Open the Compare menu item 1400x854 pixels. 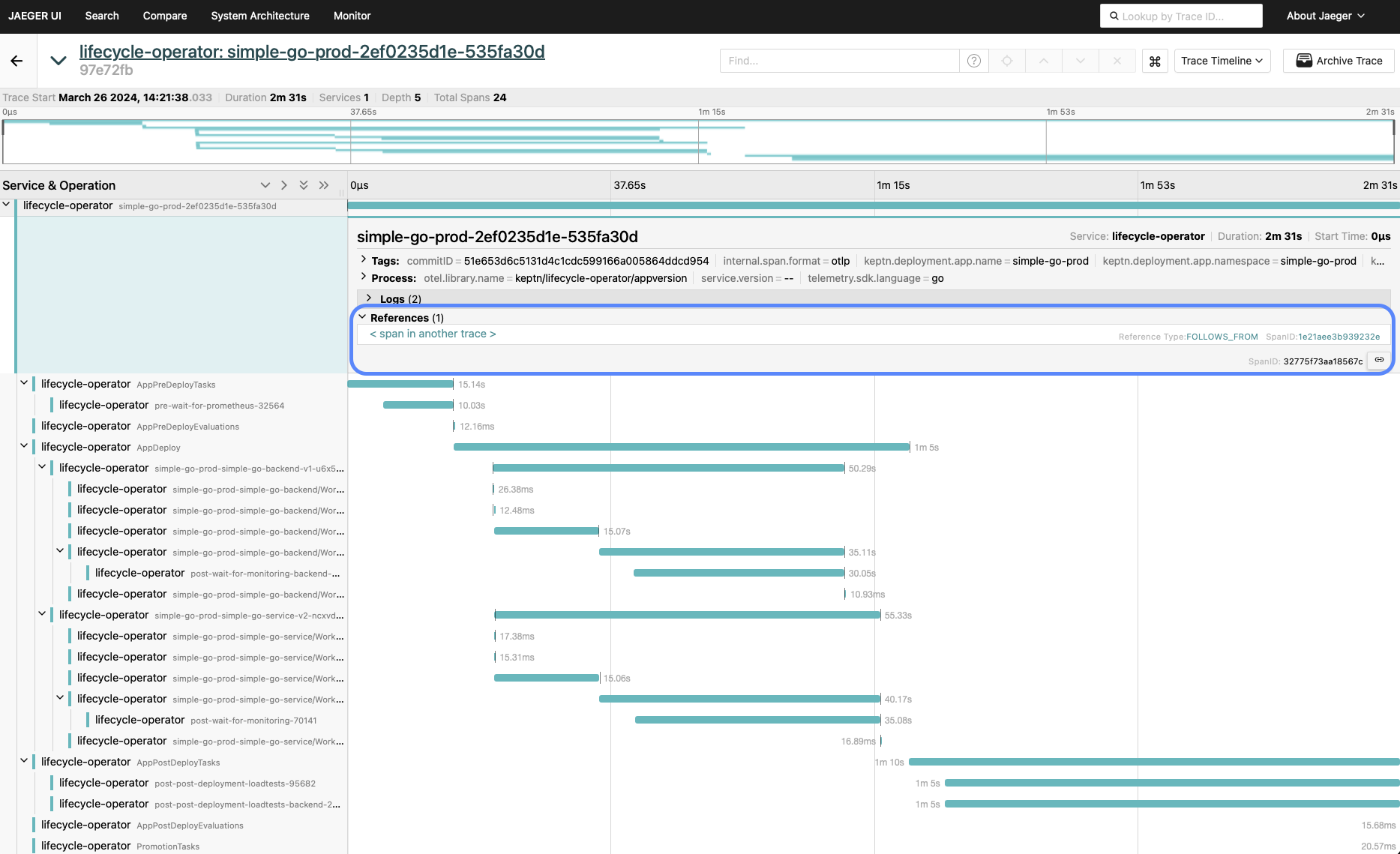[165, 16]
